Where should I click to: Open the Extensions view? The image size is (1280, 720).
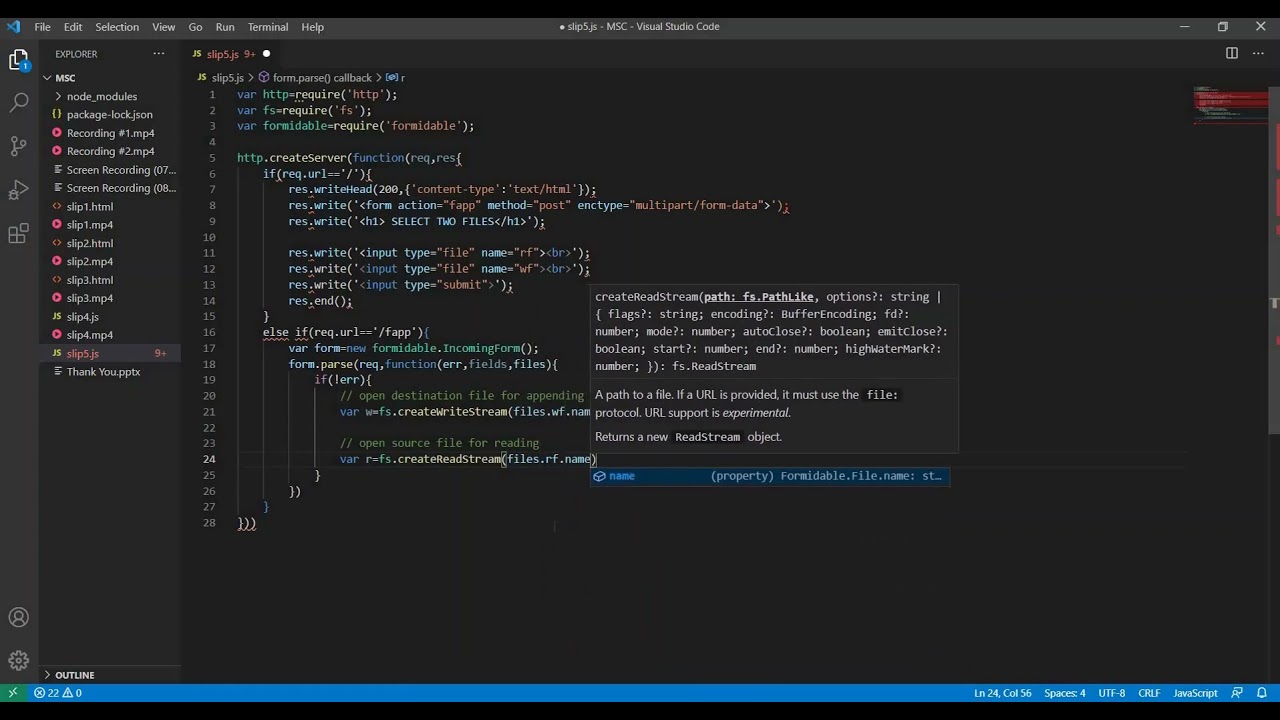tap(19, 234)
